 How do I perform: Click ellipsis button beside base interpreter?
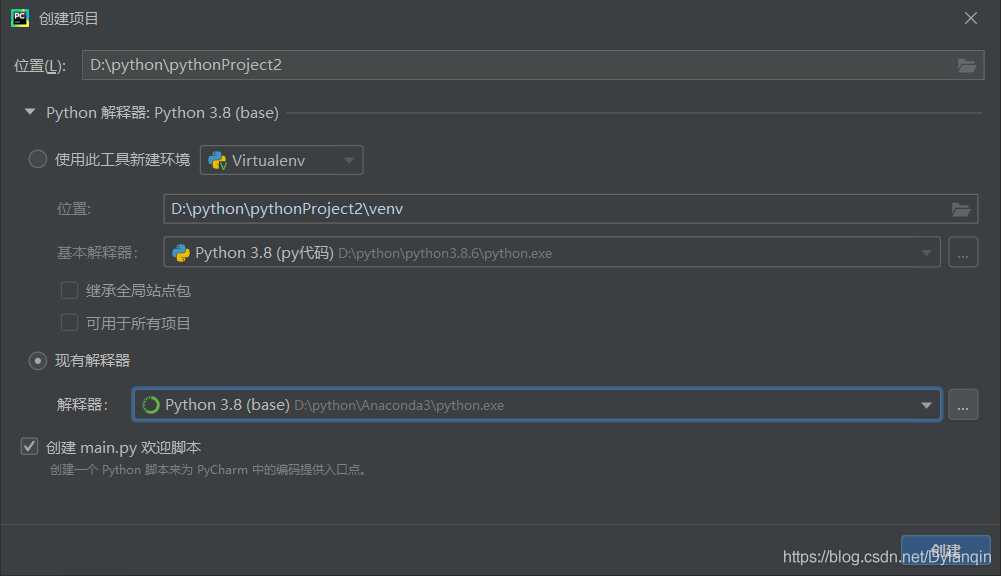tap(963, 253)
